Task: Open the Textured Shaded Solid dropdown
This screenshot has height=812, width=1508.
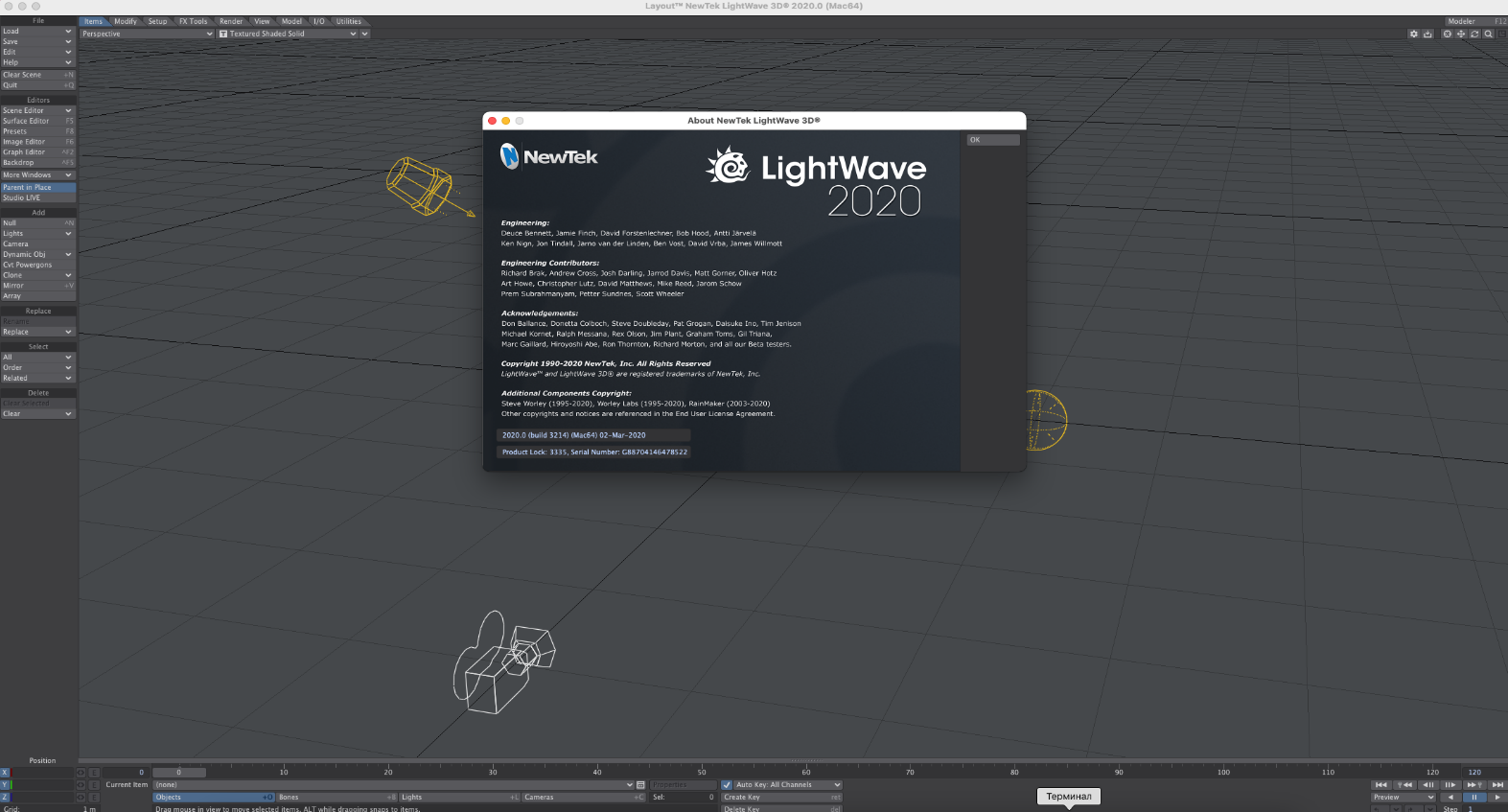Action: click(288, 34)
